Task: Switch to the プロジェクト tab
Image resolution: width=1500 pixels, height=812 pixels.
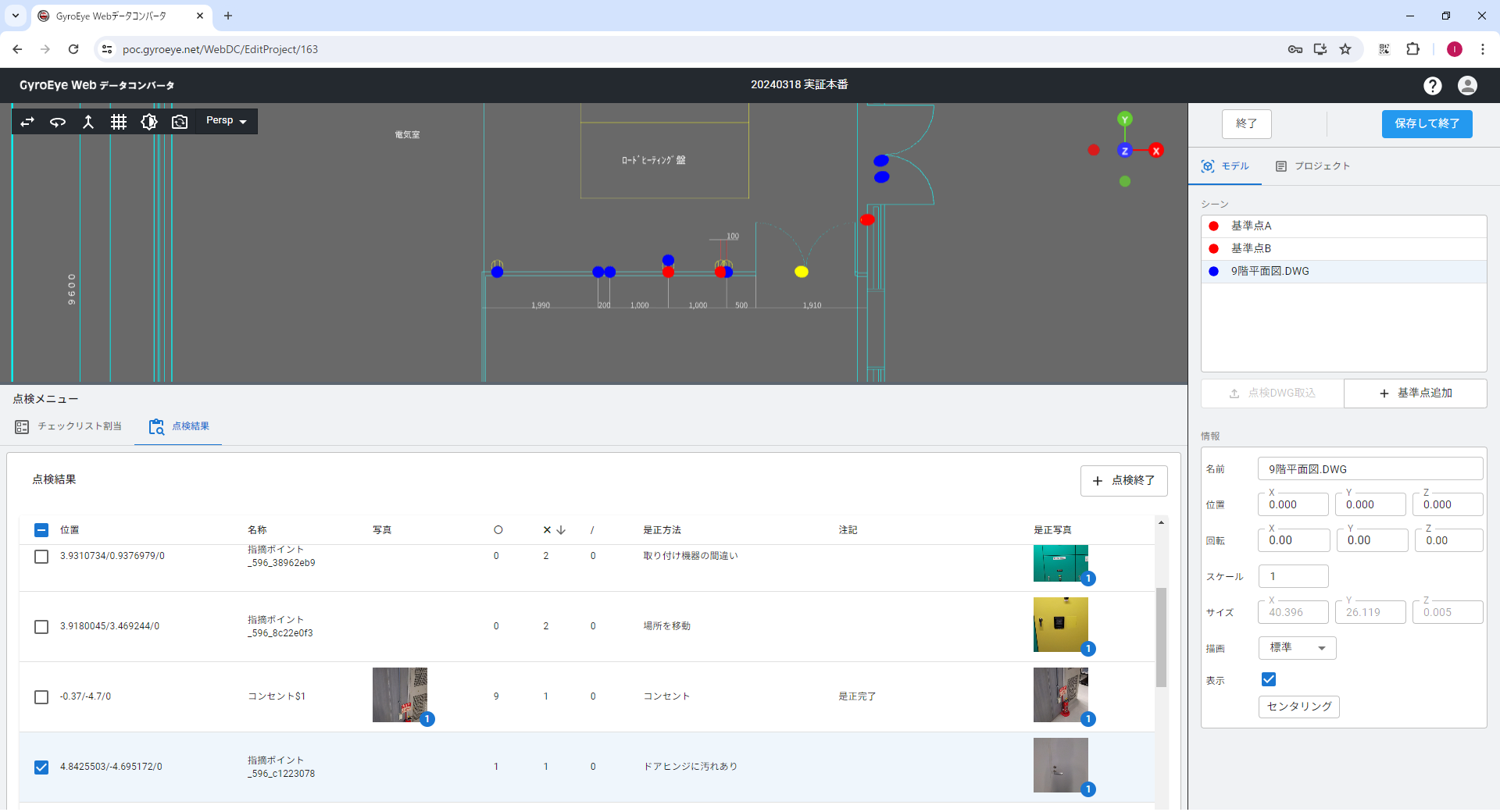Action: point(1312,166)
